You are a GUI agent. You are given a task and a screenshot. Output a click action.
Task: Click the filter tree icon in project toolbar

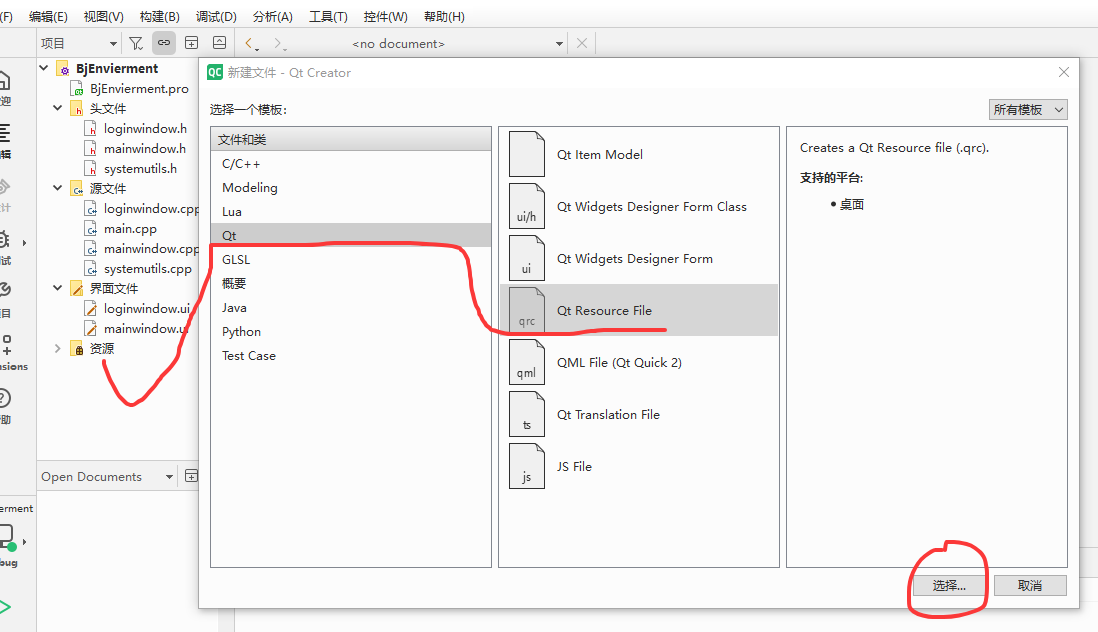pos(136,43)
